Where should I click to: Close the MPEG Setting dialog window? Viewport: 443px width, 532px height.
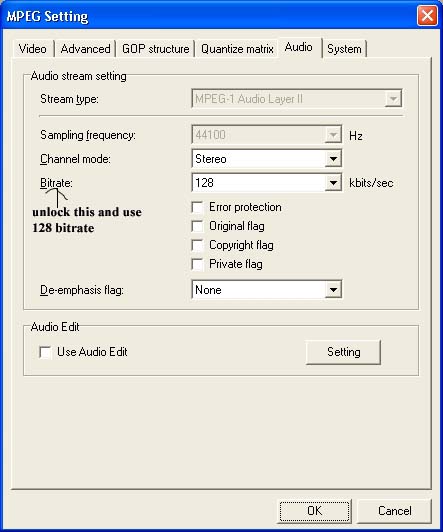[x=427, y=16]
